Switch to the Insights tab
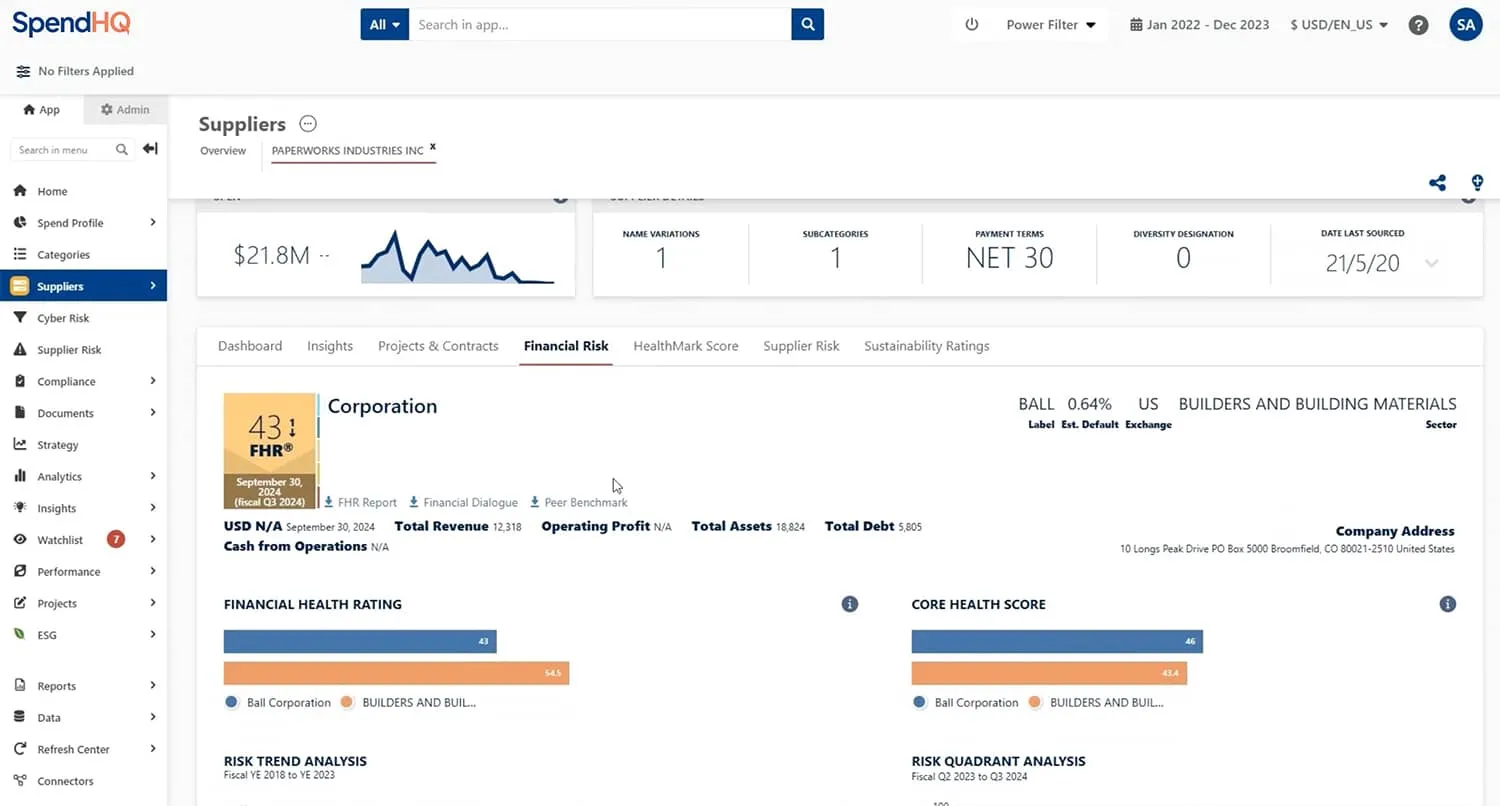 point(330,346)
